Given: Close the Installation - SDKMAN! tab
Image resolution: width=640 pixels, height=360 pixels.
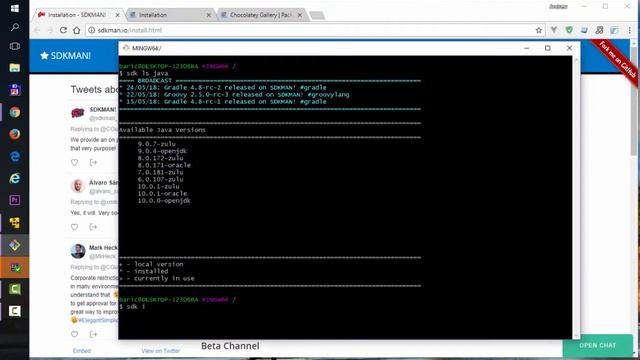Looking at the screenshot, I should 118,15.
